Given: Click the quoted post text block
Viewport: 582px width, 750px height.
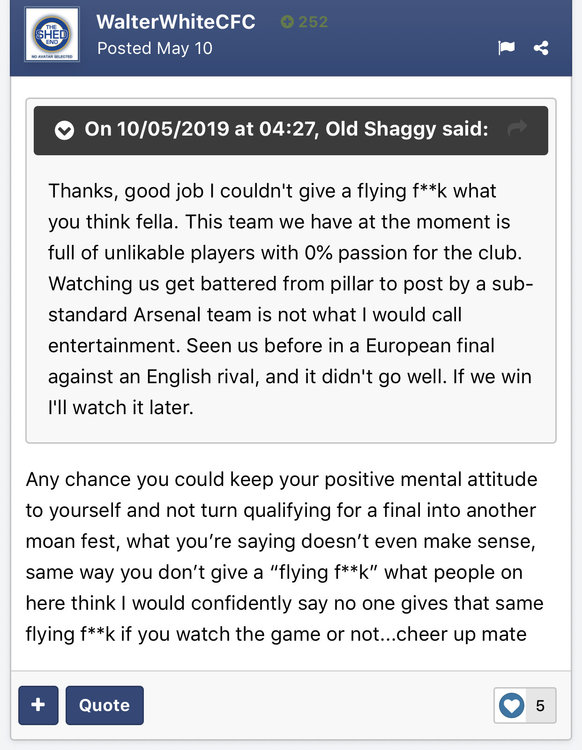Looking at the screenshot, I should pos(290,299).
